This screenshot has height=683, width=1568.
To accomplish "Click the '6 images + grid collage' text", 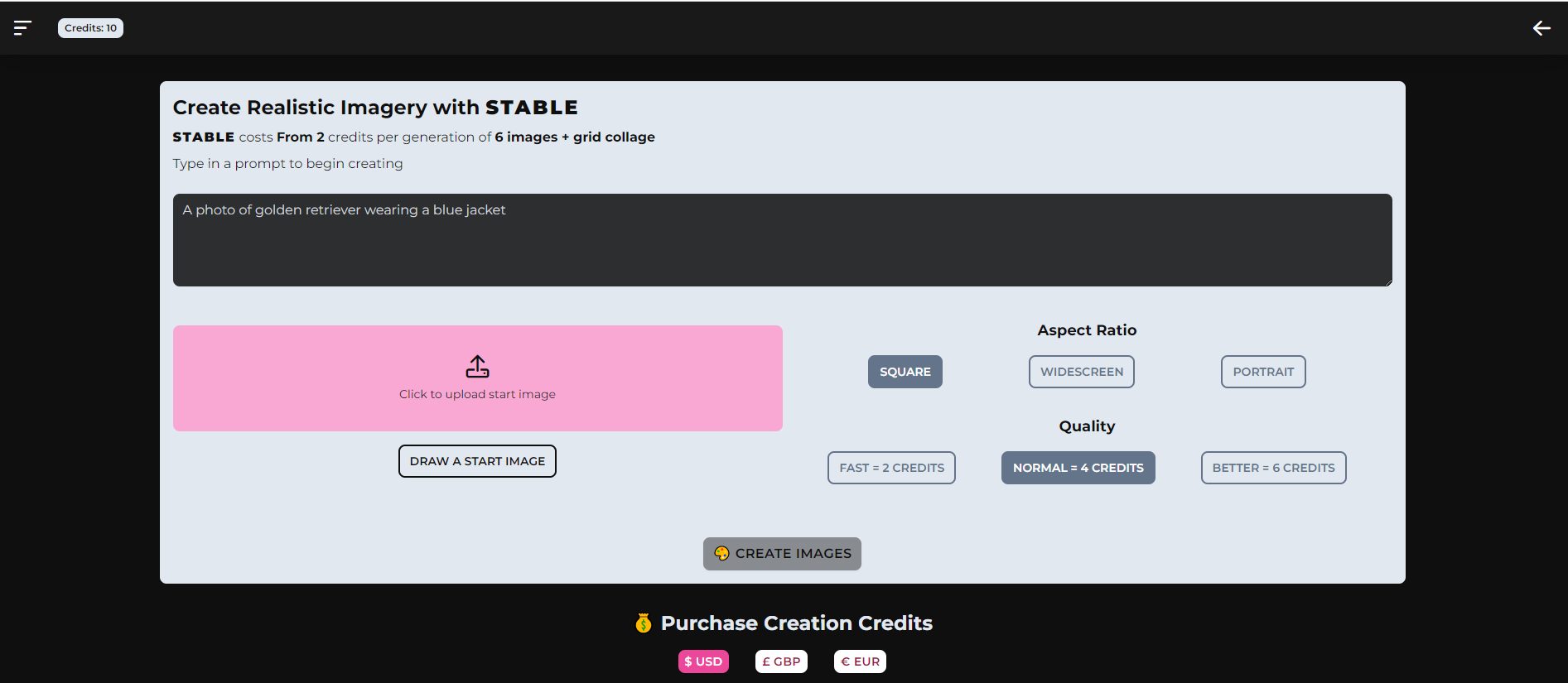I will [575, 137].
